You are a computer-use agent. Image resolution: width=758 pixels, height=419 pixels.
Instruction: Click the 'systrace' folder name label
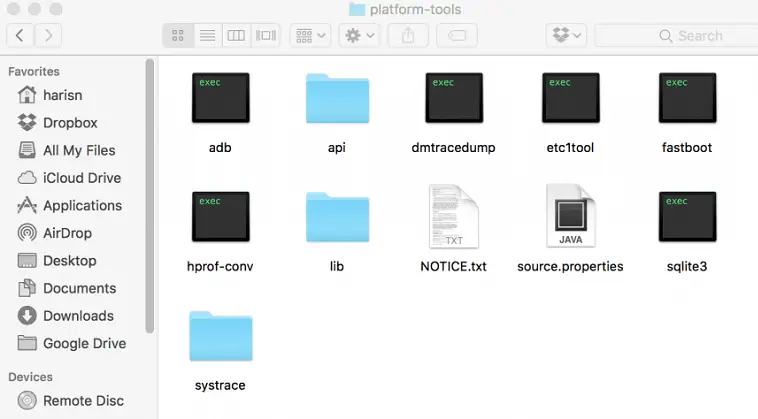220,385
